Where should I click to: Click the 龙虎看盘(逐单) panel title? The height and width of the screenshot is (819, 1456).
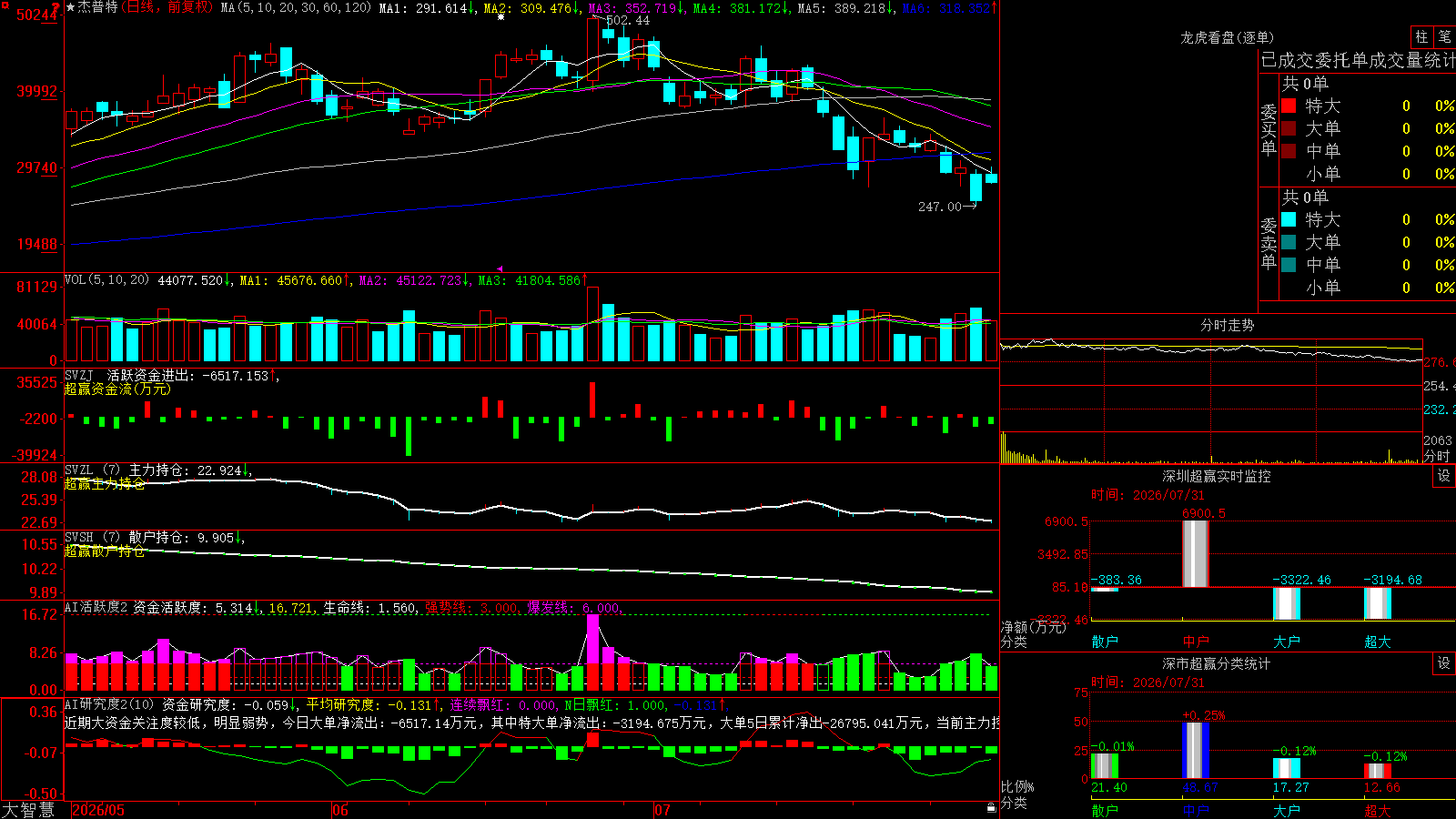coord(1227,37)
